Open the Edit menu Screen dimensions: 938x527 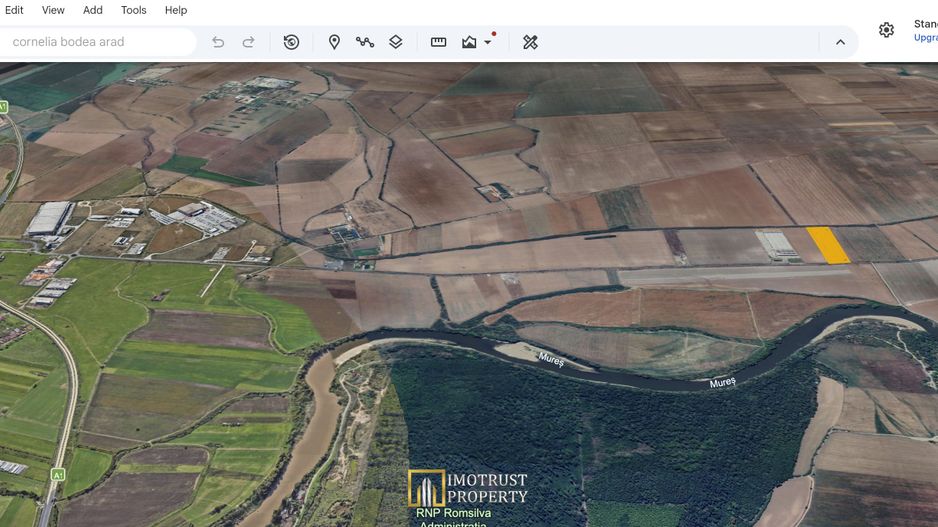point(14,10)
